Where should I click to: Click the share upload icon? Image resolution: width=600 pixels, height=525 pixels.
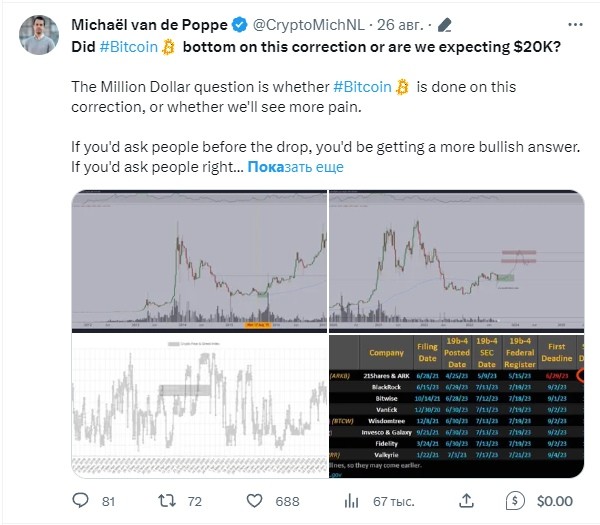[x=466, y=501]
